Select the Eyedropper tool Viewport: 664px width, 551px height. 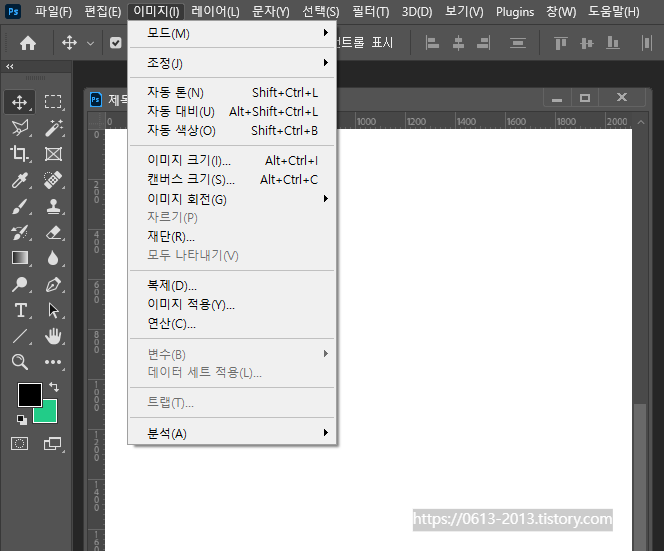(x=19, y=180)
